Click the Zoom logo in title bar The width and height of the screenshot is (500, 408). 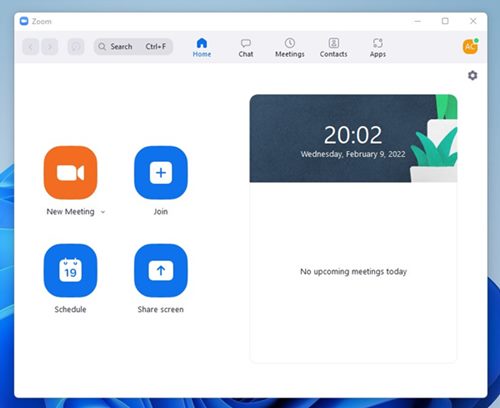click(x=24, y=21)
